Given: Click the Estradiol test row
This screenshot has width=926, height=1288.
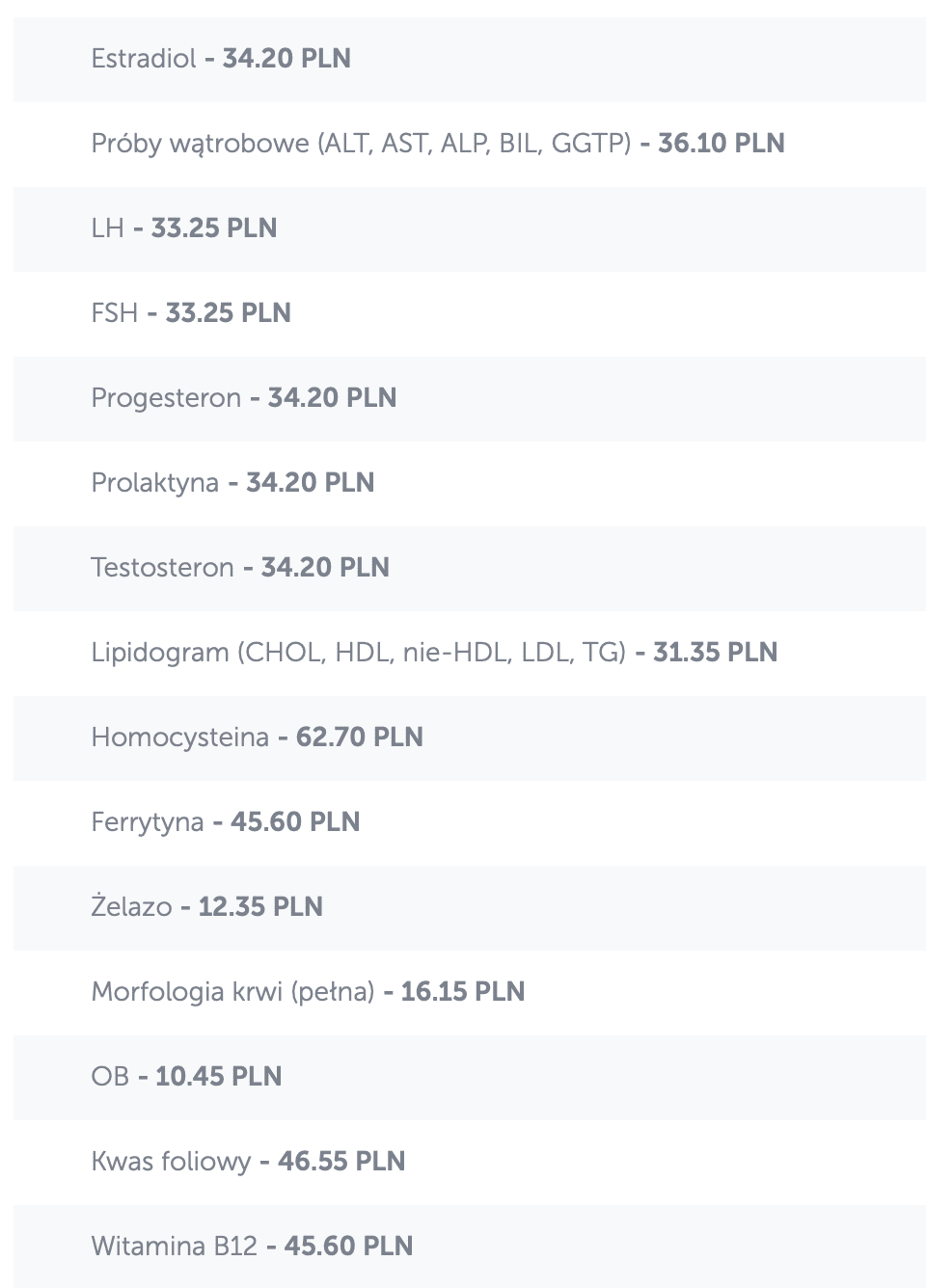Looking at the screenshot, I should (221, 59).
